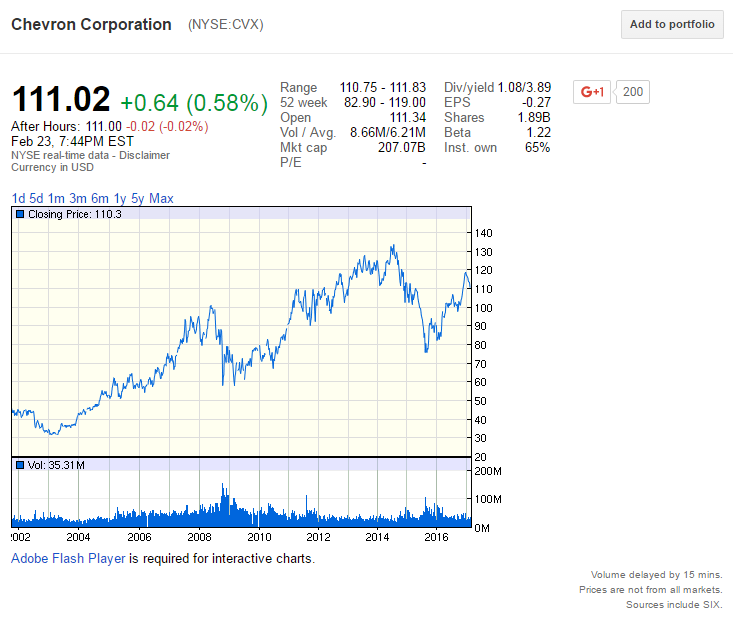Screen dimensions: 733x620
Task: Click the EPS value -0.27
Action: point(536,102)
